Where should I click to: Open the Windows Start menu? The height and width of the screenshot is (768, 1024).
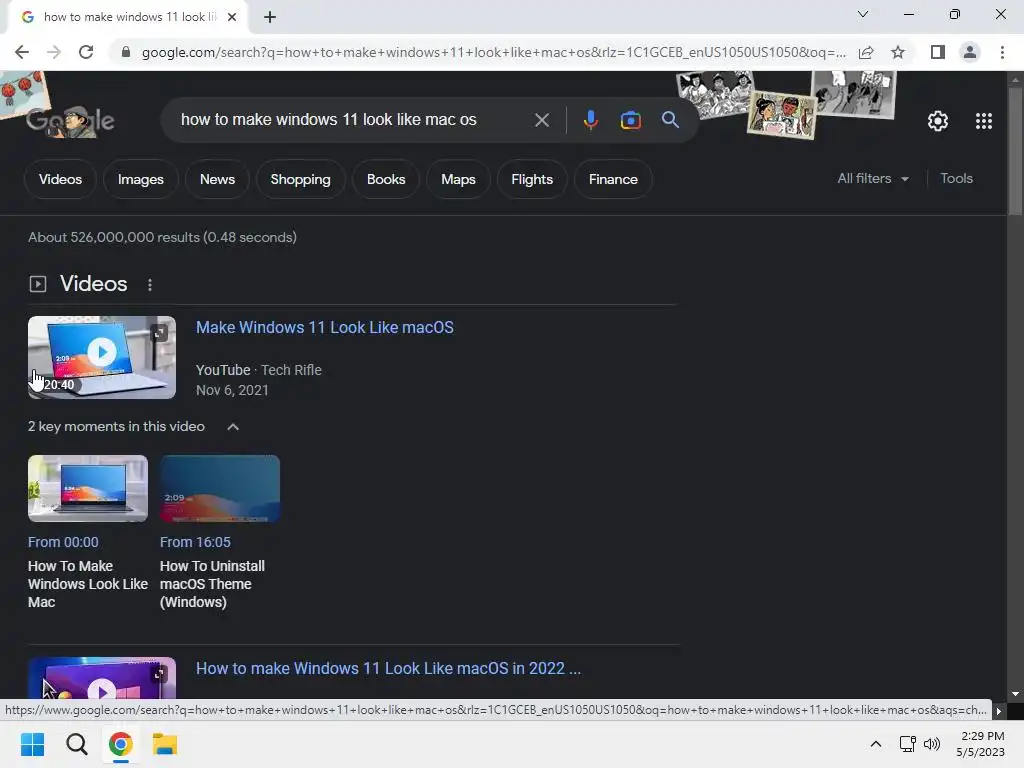[x=32, y=744]
